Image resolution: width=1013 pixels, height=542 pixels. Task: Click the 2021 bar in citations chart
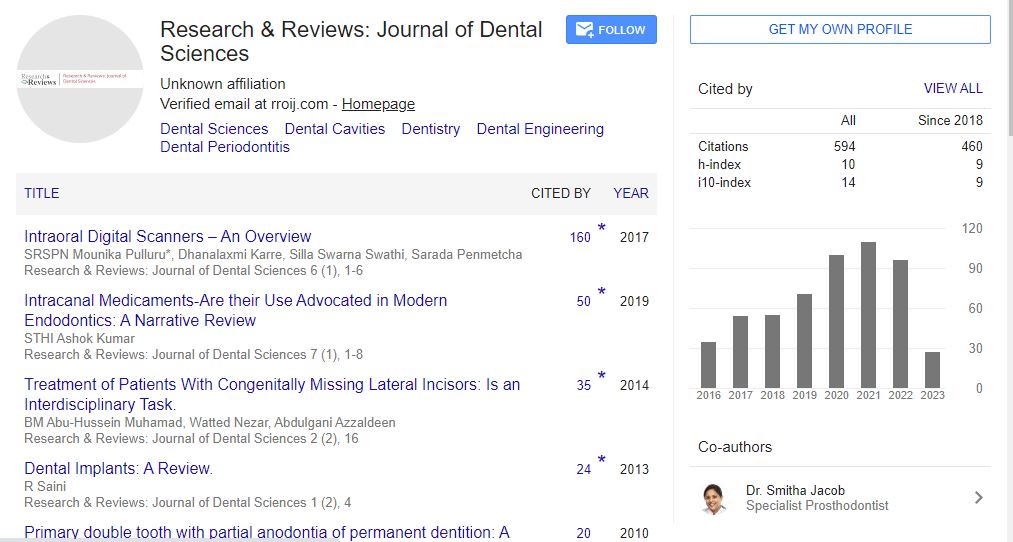(868, 315)
